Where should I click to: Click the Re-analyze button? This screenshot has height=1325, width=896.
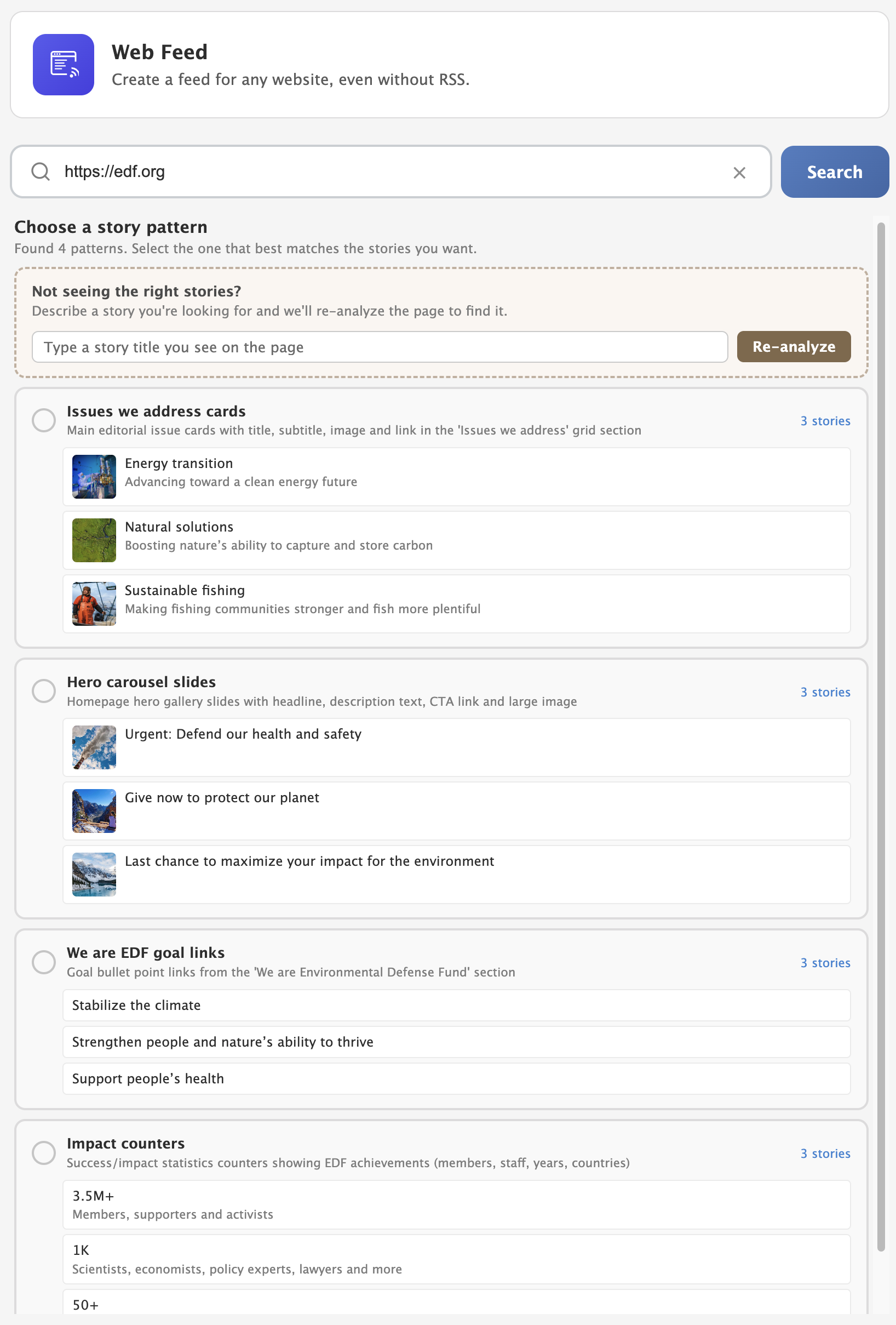pos(793,346)
